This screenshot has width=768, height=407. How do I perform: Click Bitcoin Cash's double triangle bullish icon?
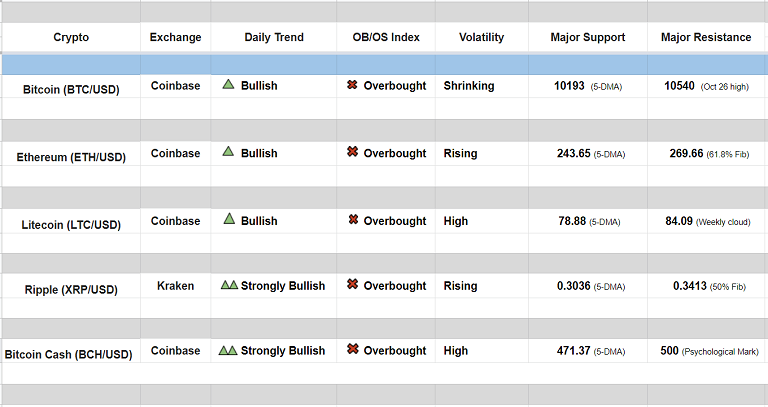pyautogui.click(x=227, y=350)
